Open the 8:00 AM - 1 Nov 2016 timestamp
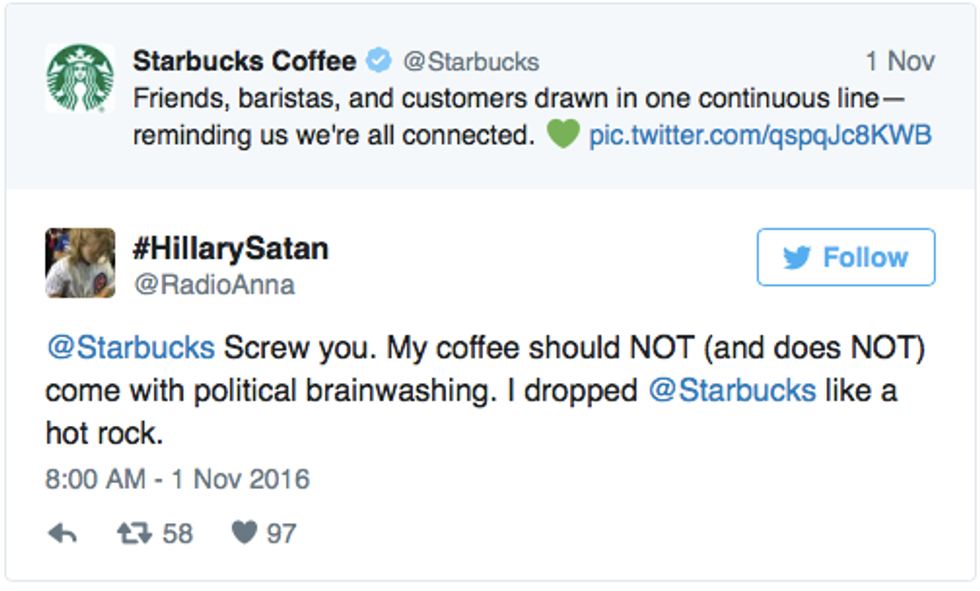This screenshot has width=980, height=591. (178, 478)
